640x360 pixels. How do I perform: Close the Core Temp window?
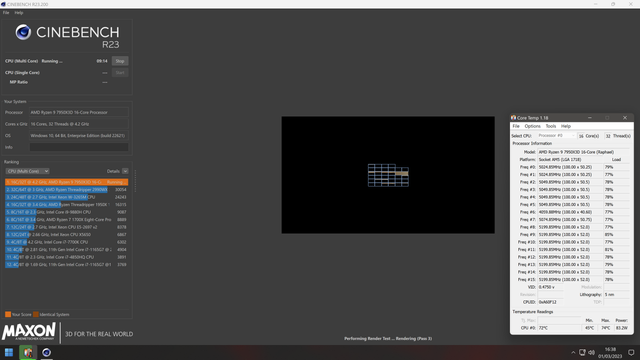(625, 118)
